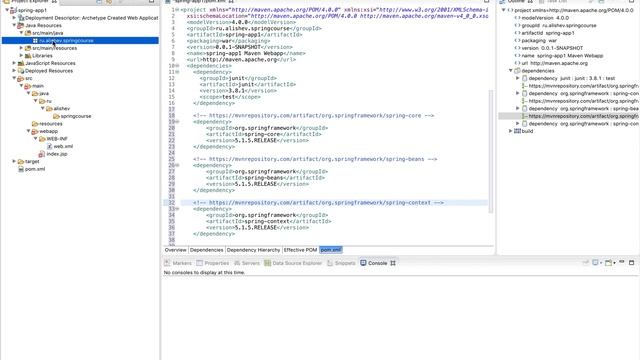This screenshot has width=640, height=360.
Task: Click the spring-core repository URL comment
Action: click(313, 116)
